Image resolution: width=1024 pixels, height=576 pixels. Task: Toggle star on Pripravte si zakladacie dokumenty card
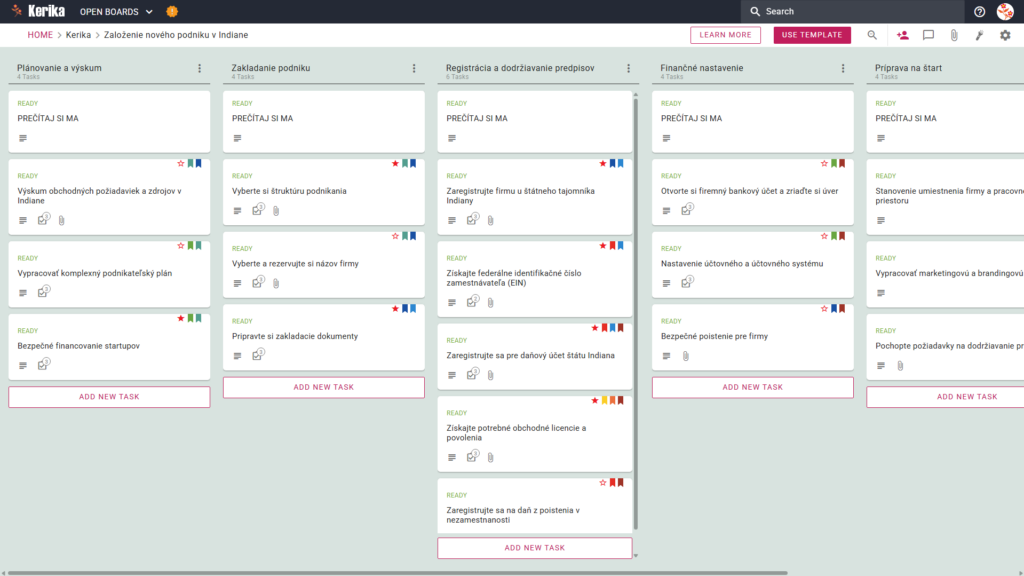click(x=395, y=308)
